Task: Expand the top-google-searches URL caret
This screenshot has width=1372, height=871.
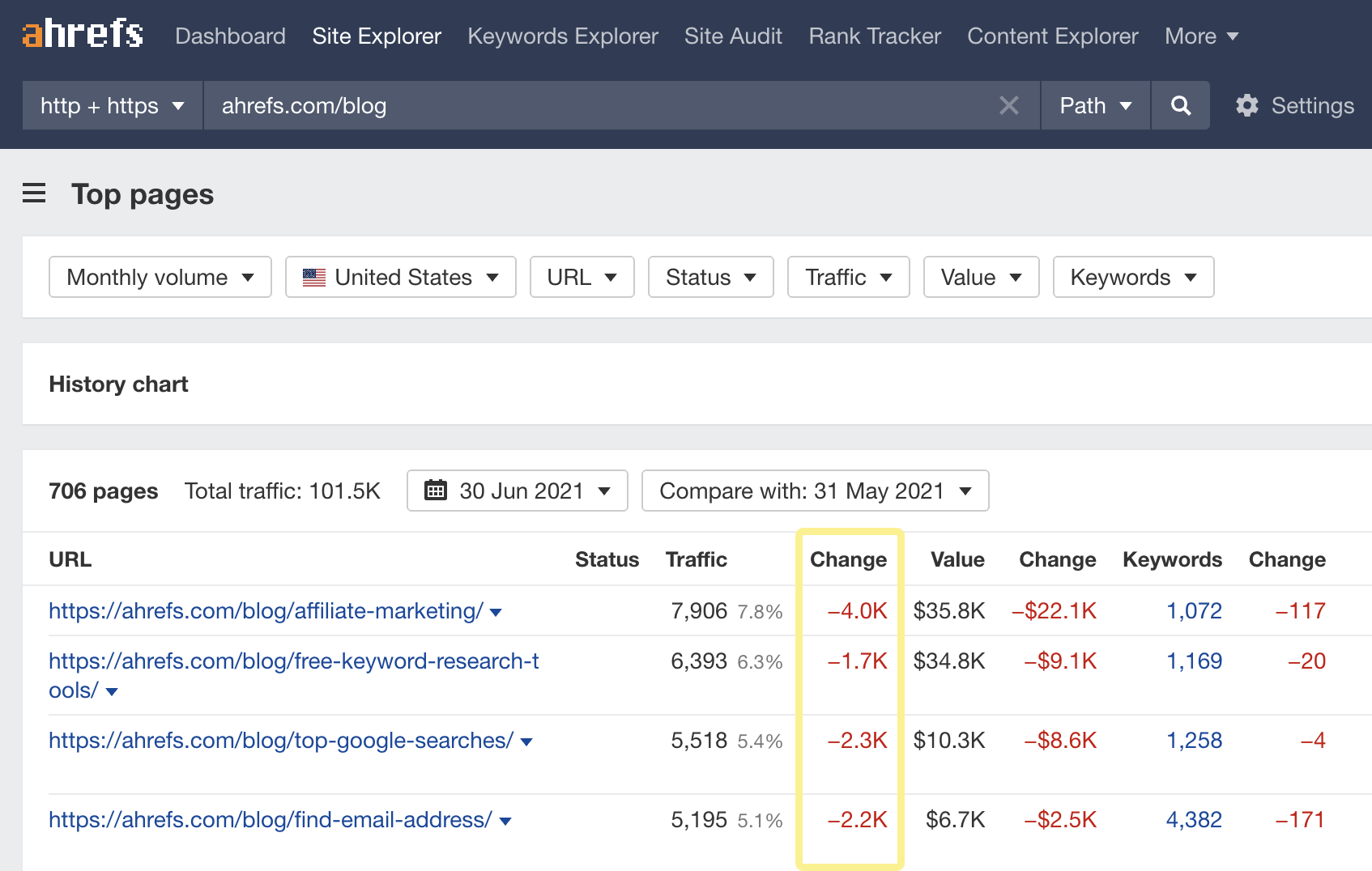Action: click(x=526, y=742)
